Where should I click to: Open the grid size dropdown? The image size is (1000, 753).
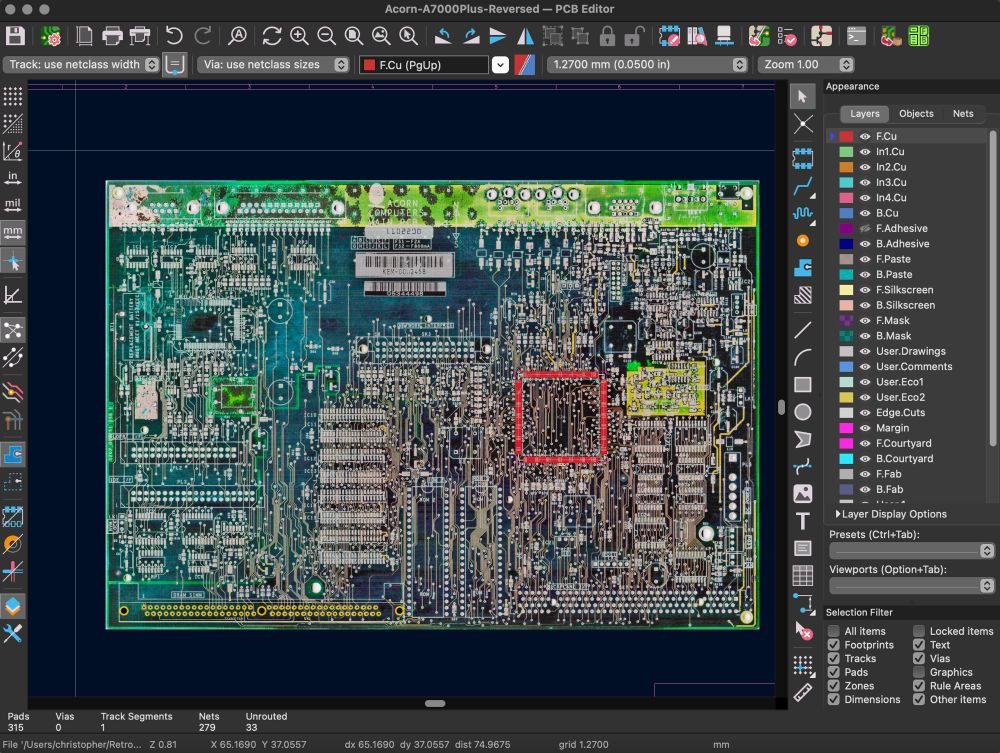[x=647, y=64]
